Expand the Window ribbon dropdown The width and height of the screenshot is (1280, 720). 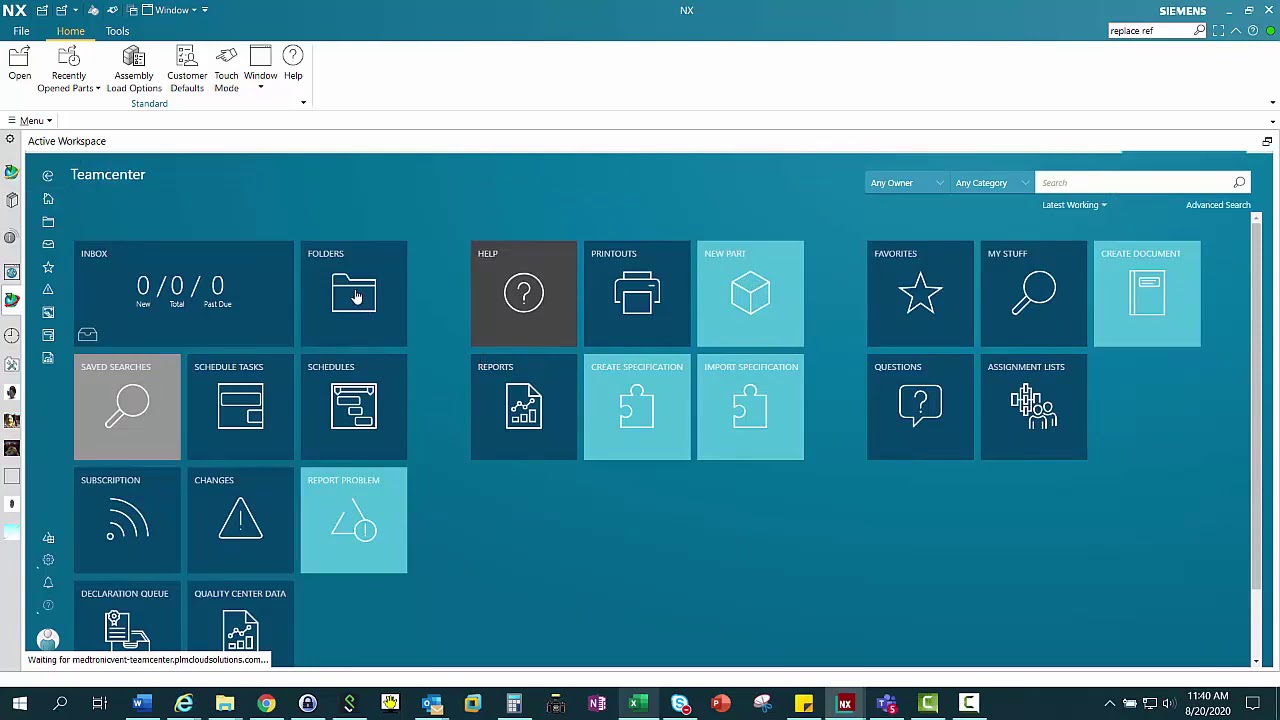(x=260, y=86)
